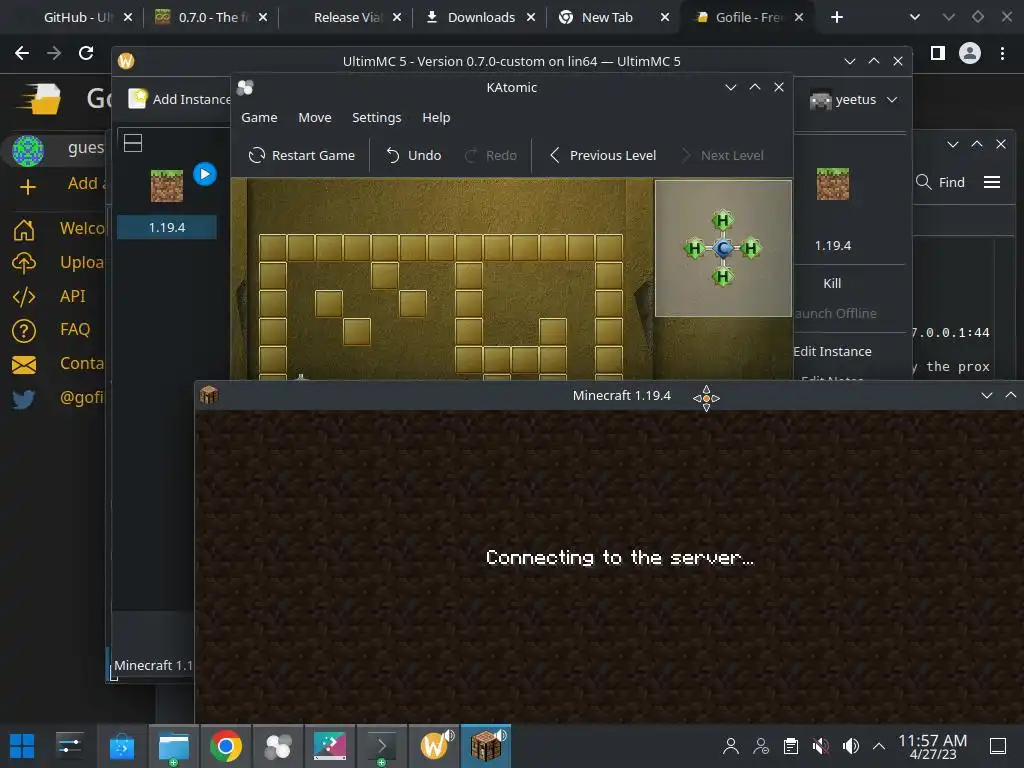Screen dimensions: 1024x768
Task: Switch to GitHub browser tab
Action: point(77,18)
